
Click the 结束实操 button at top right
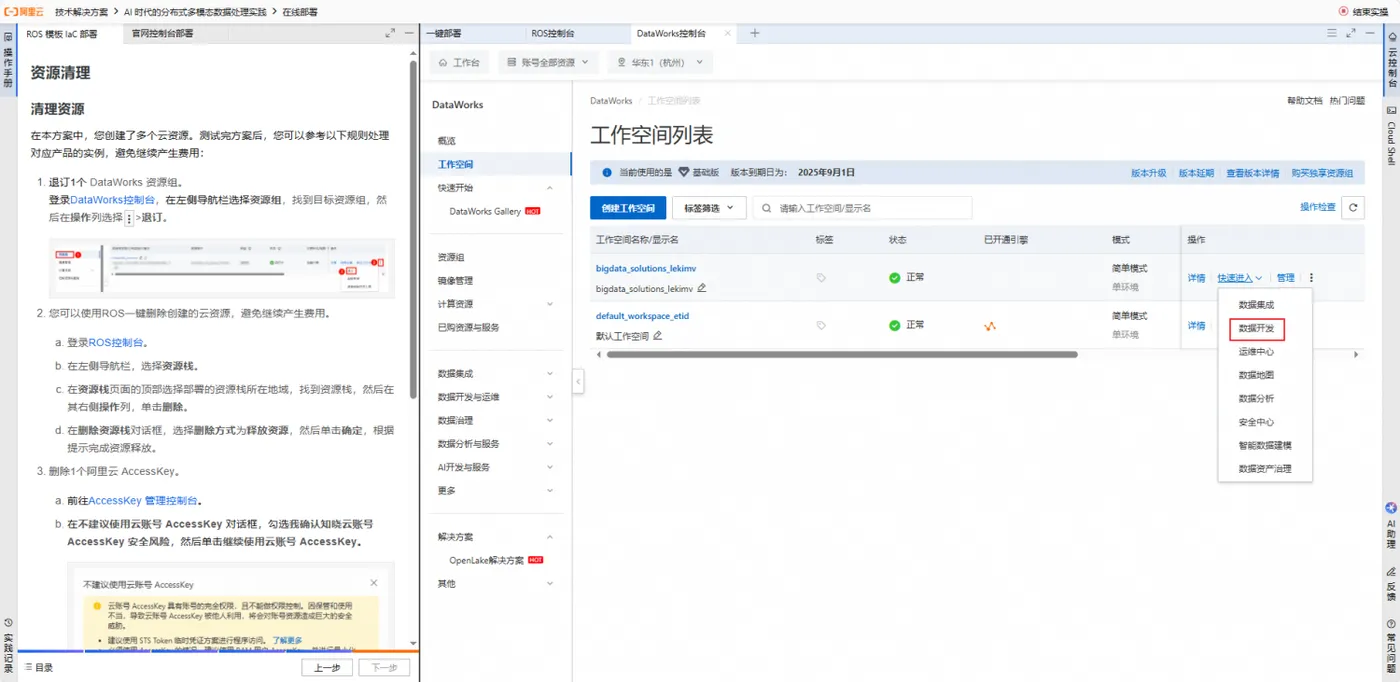(x=1364, y=11)
